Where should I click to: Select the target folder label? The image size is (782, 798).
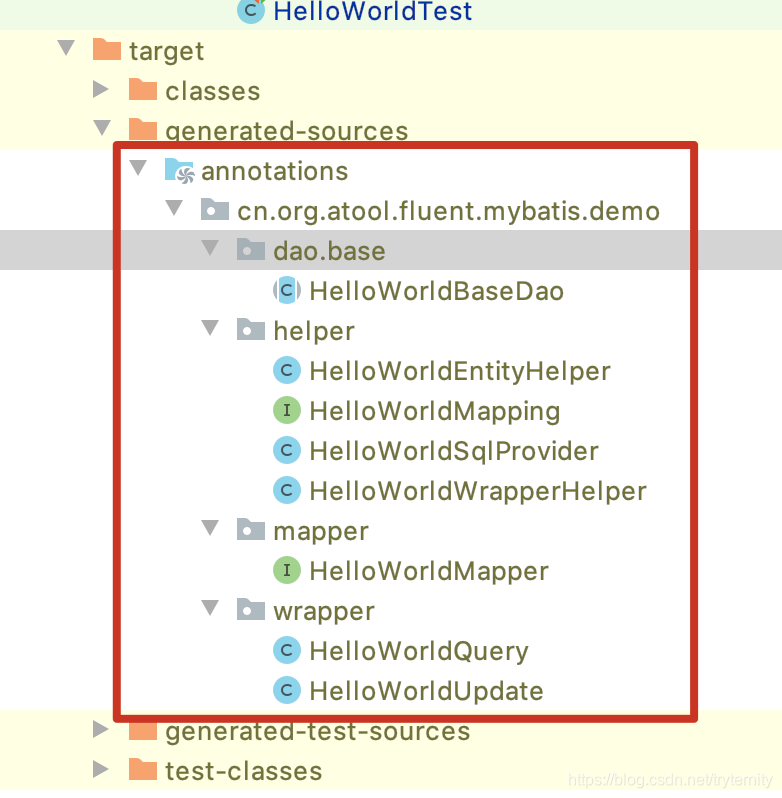pos(166,51)
